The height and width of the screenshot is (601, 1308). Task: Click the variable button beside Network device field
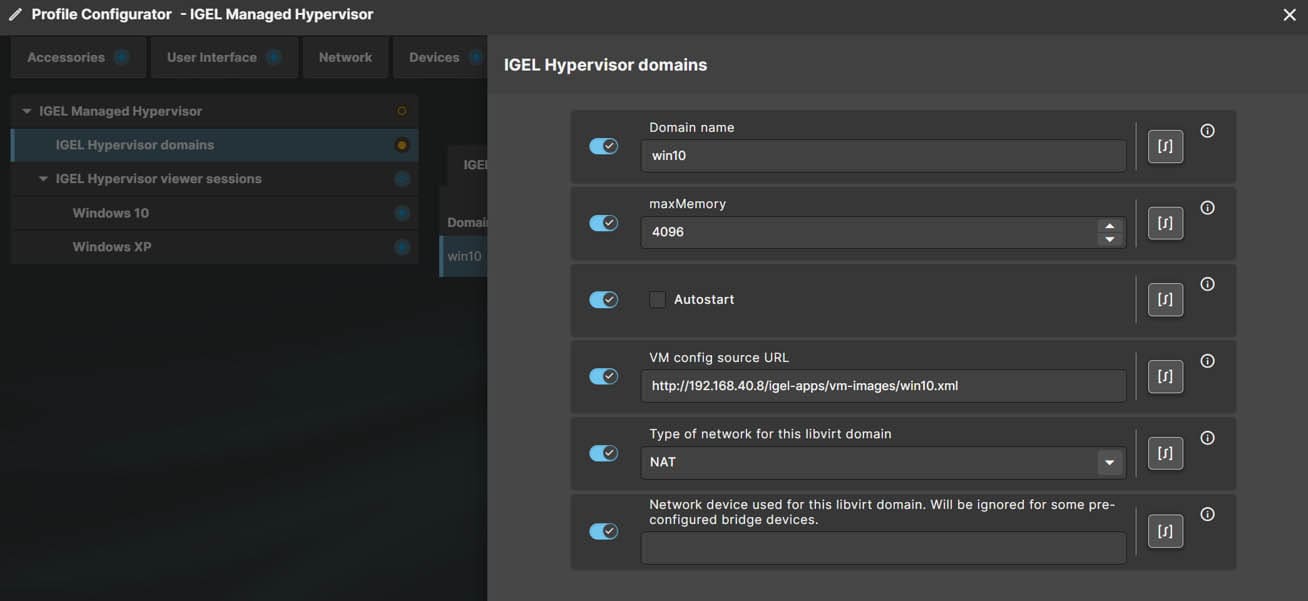1165,530
